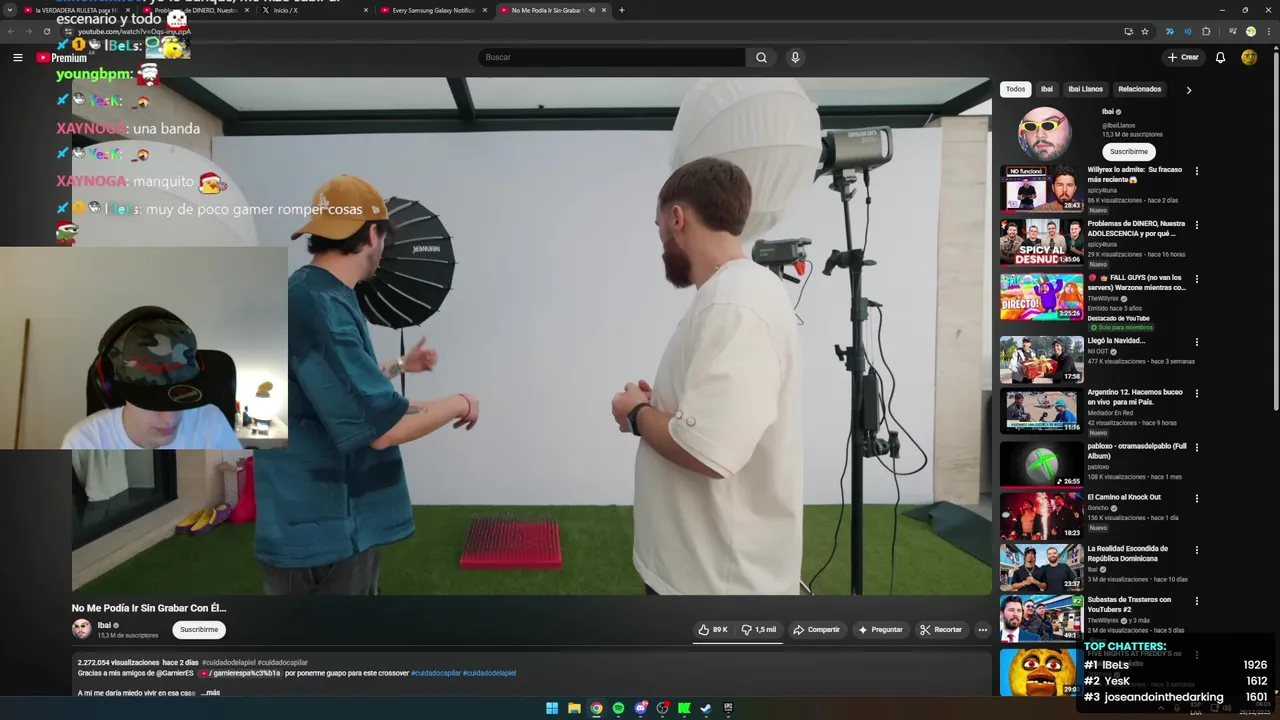Click the Chrome icon in taskbar

596,708
